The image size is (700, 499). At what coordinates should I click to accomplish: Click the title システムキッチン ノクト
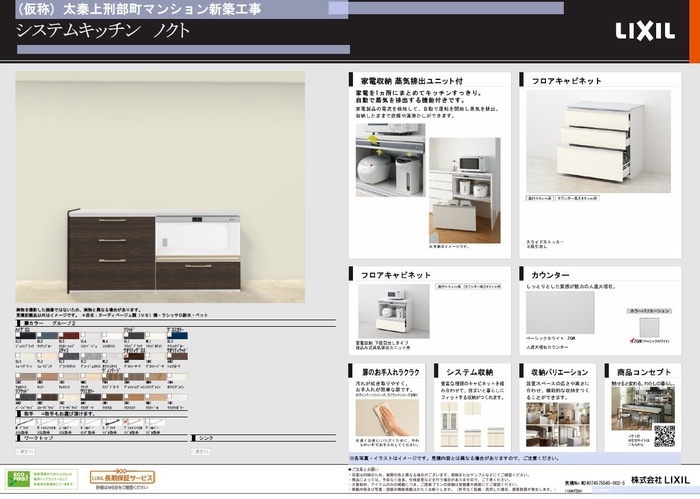pos(103,30)
